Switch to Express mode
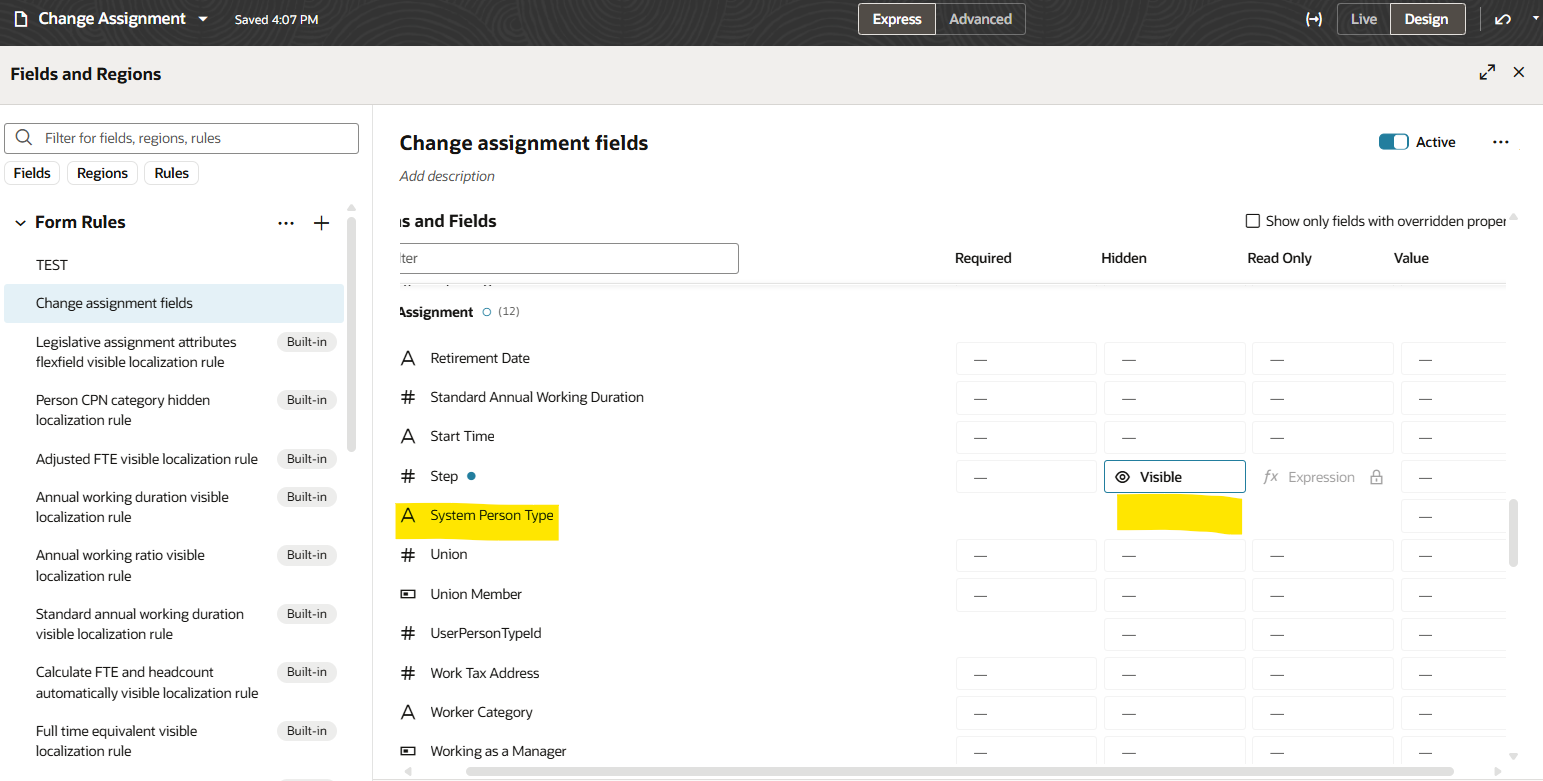Screen dimensions: 1543x781 pos(897,19)
